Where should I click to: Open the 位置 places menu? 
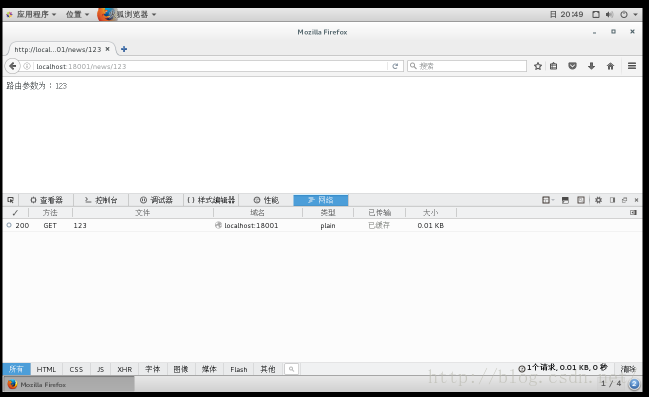pos(77,14)
